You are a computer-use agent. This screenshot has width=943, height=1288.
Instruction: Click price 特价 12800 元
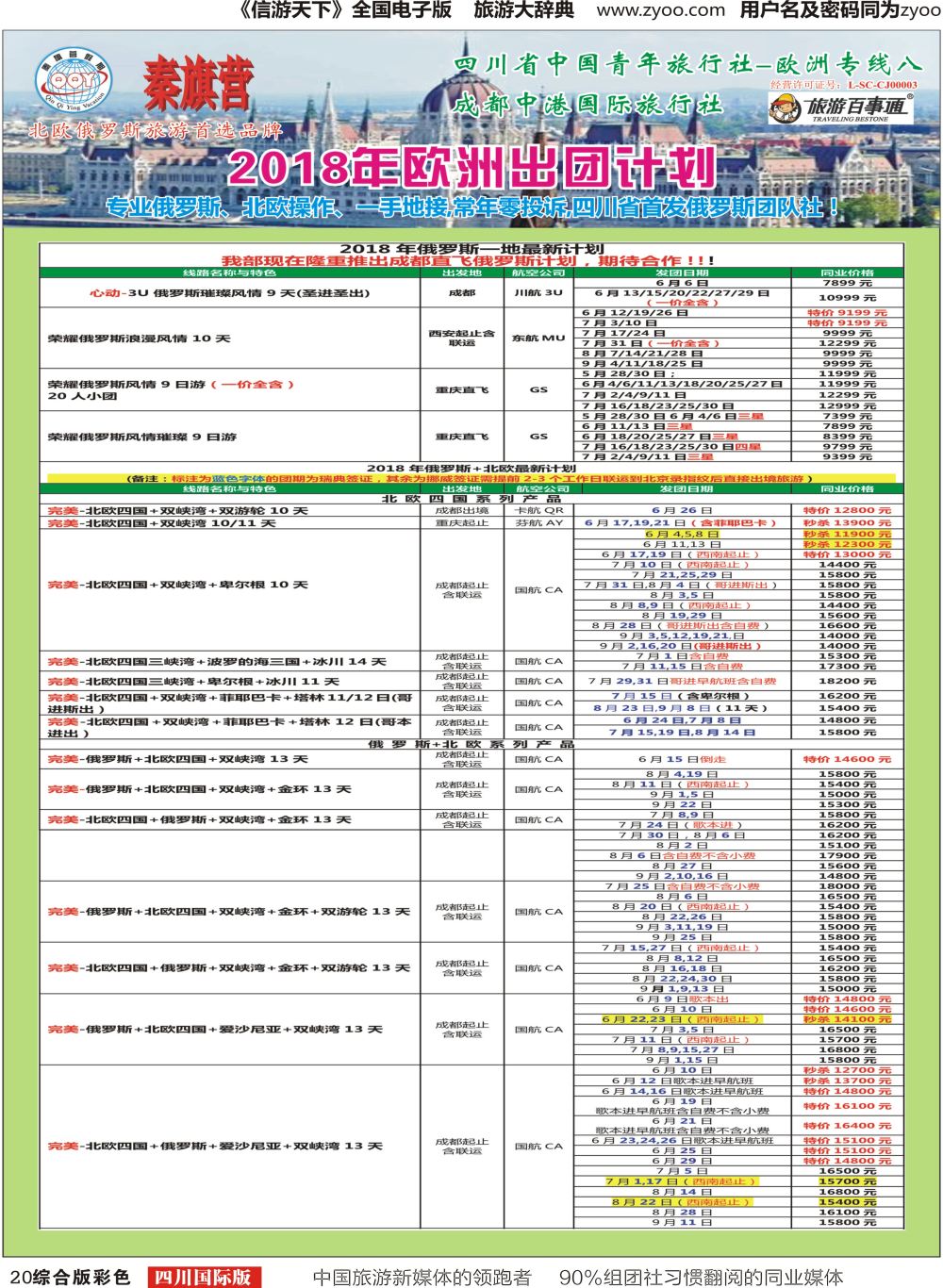pyautogui.click(x=847, y=510)
